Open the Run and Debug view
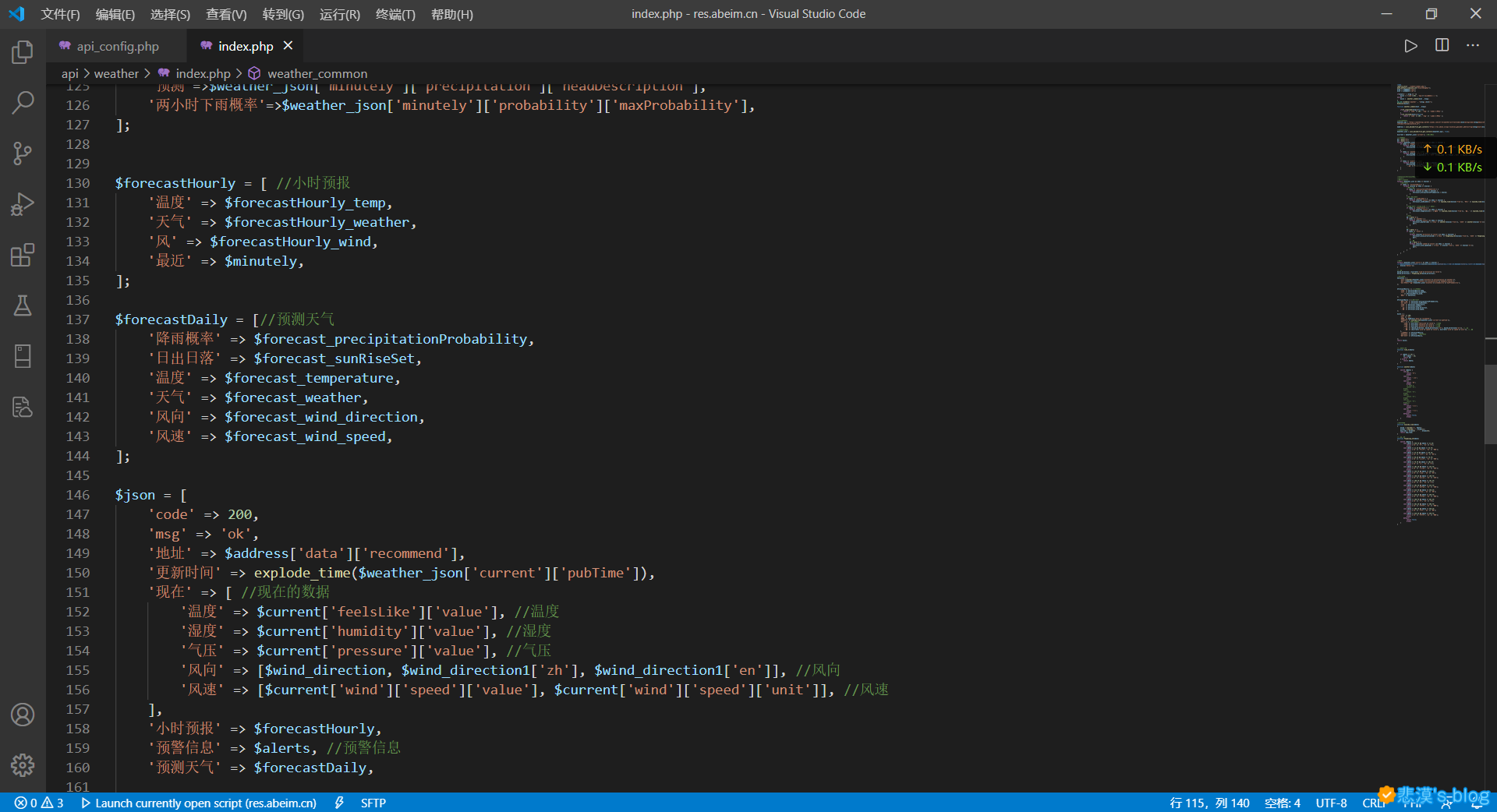 [23, 204]
